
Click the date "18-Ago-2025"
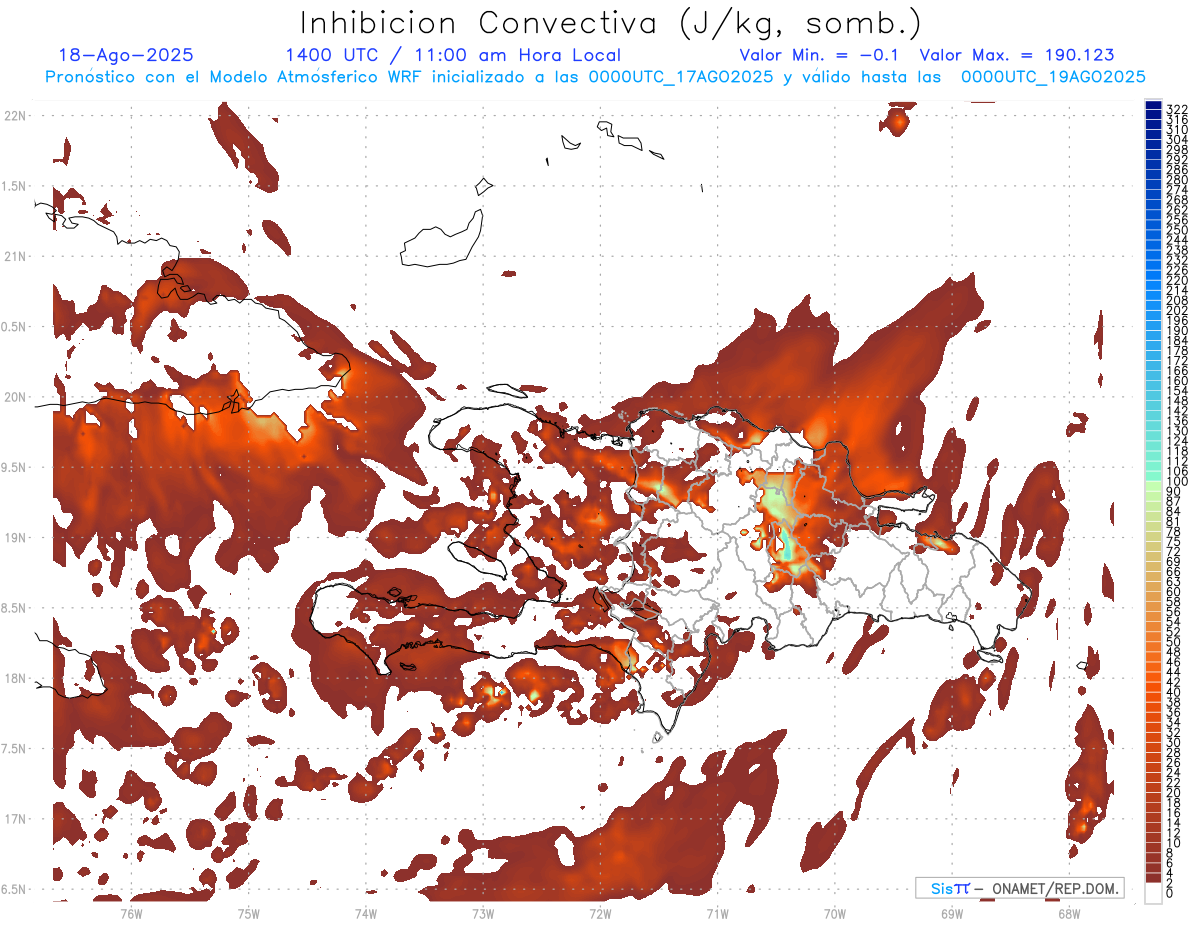click(126, 55)
